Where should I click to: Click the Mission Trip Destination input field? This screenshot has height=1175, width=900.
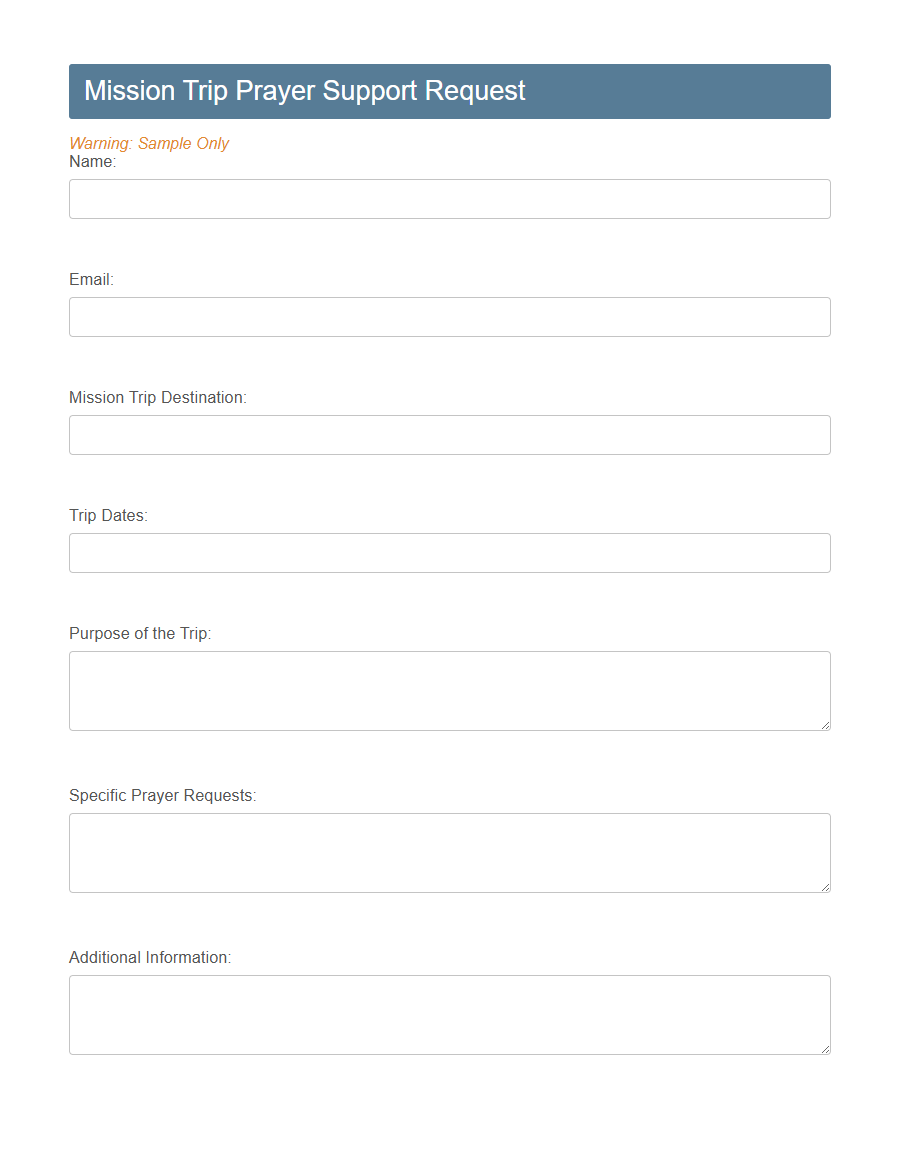coord(449,434)
